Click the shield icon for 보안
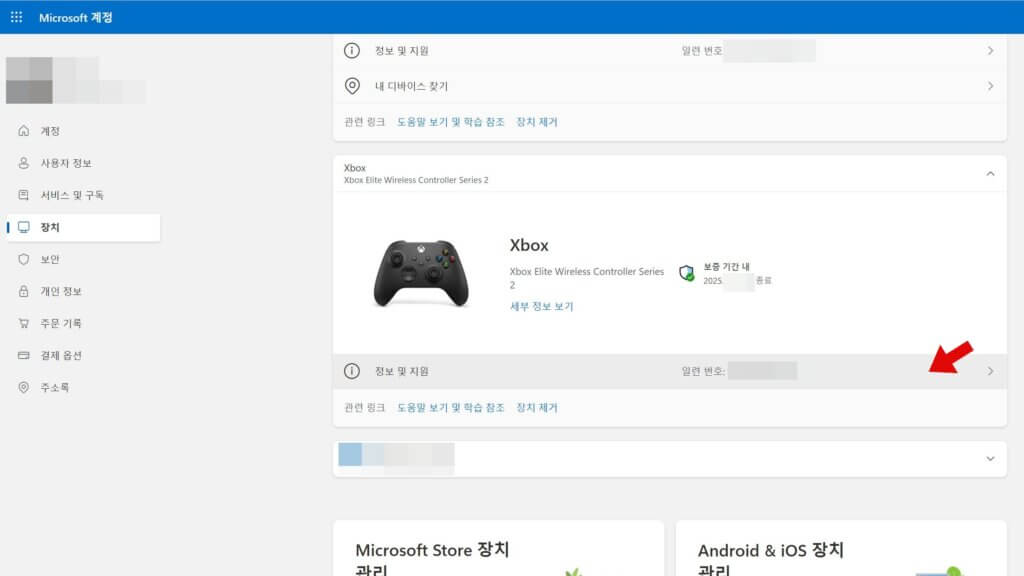This screenshot has width=1024, height=576. click(24, 259)
